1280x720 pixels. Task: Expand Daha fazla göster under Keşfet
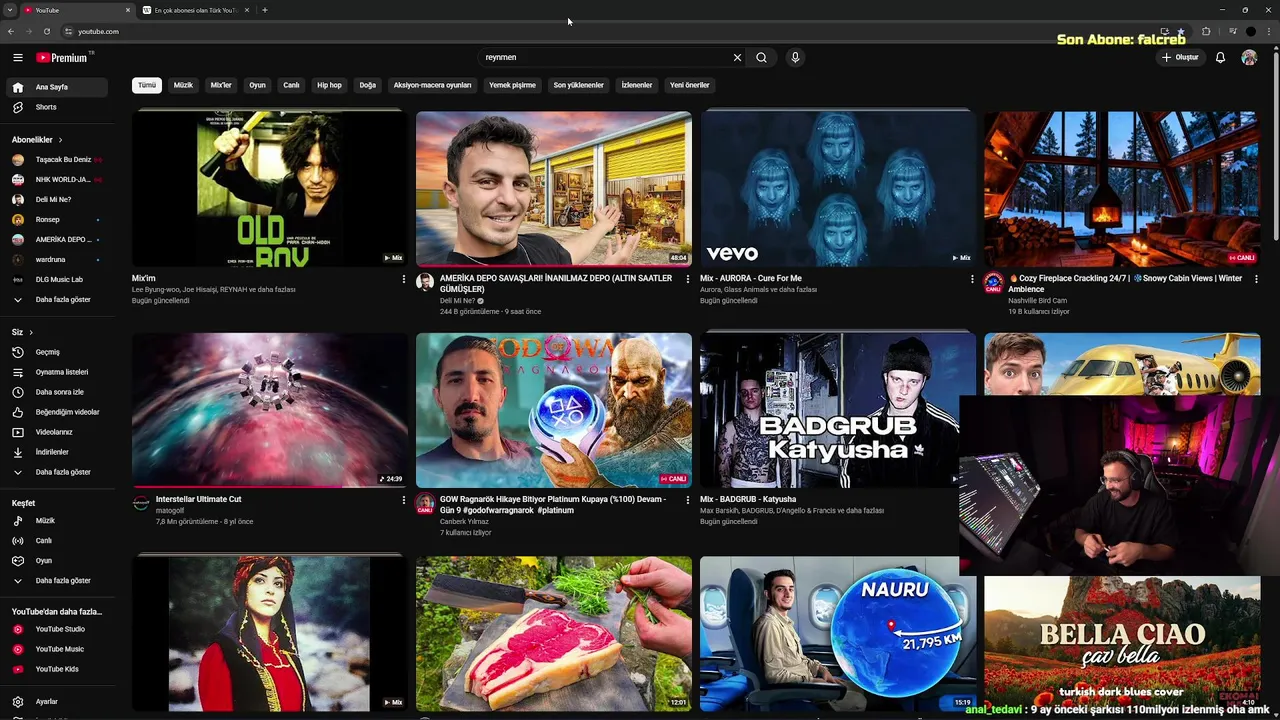point(59,581)
